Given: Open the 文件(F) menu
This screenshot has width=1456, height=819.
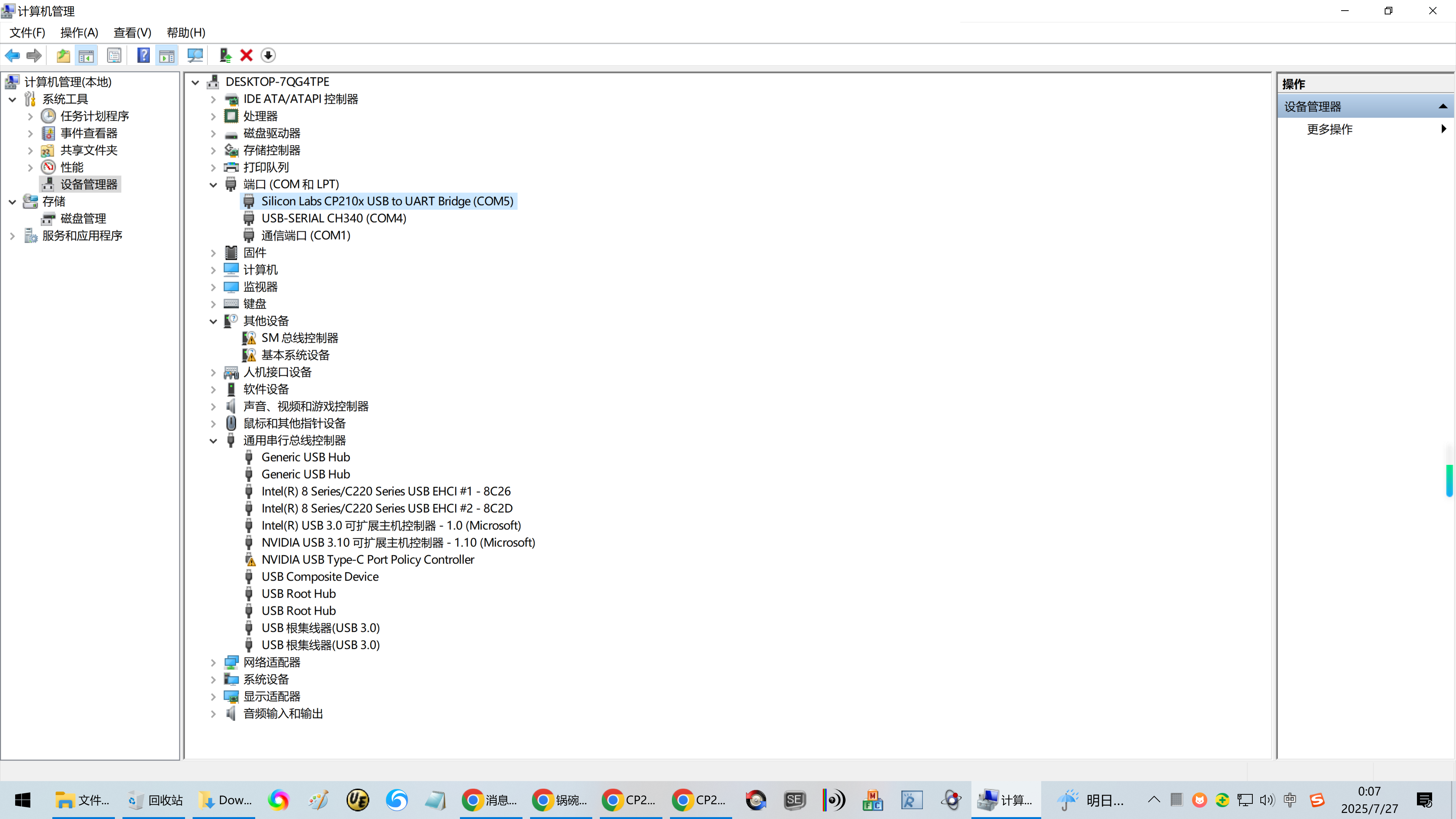Looking at the screenshot, I should coord(27,32).
